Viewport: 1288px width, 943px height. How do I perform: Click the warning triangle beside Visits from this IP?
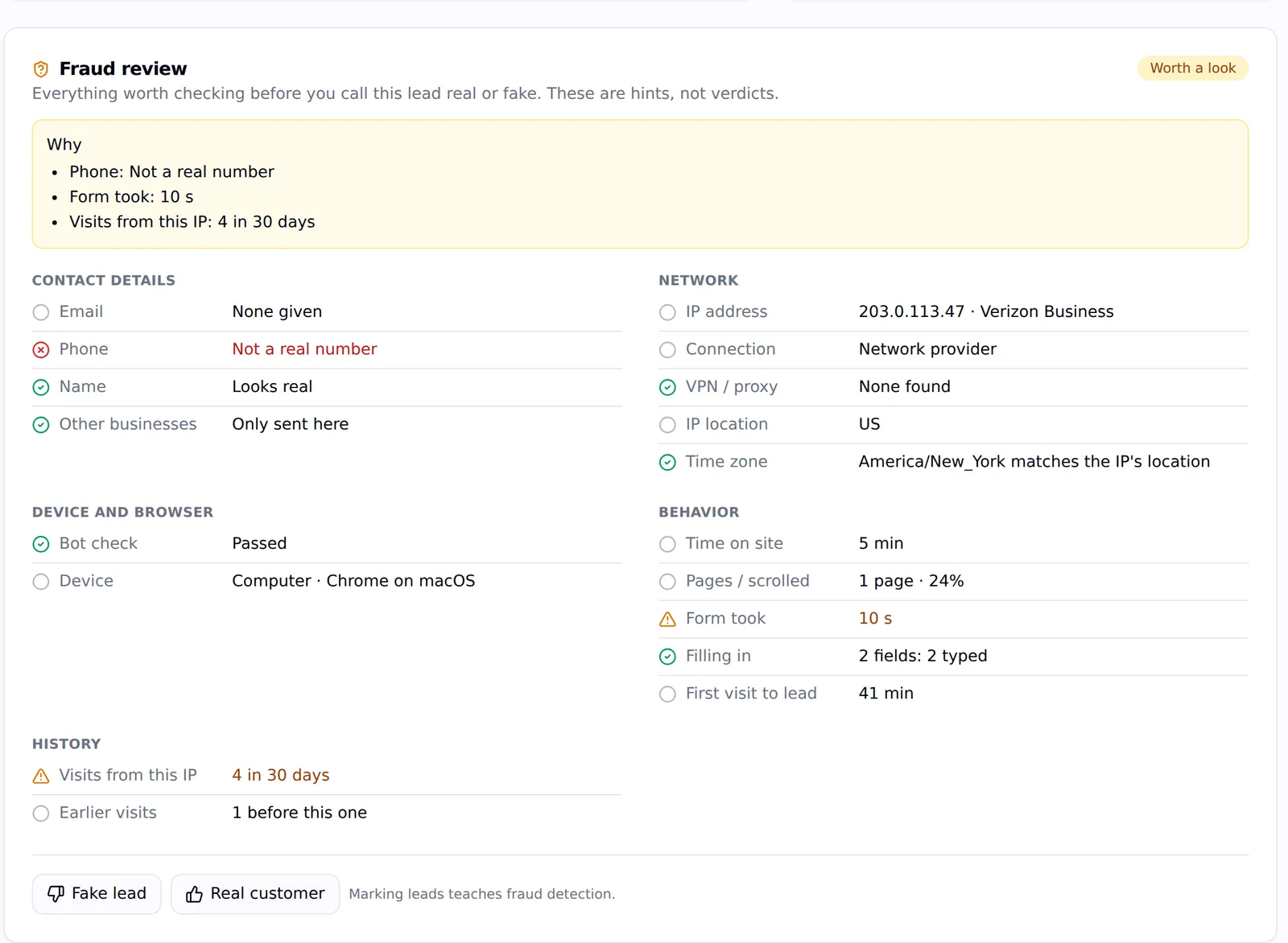coord(41,776)
